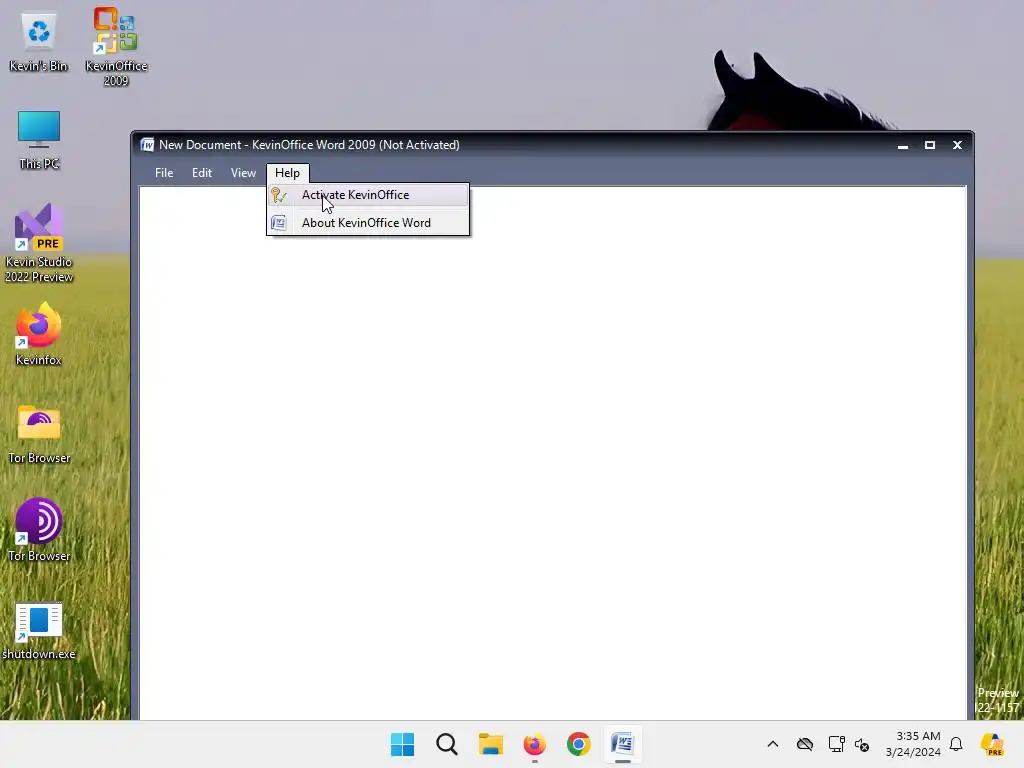1024x768 pixels.
Task: Open muted volume tray icon
Action: [x=862, y=744]
